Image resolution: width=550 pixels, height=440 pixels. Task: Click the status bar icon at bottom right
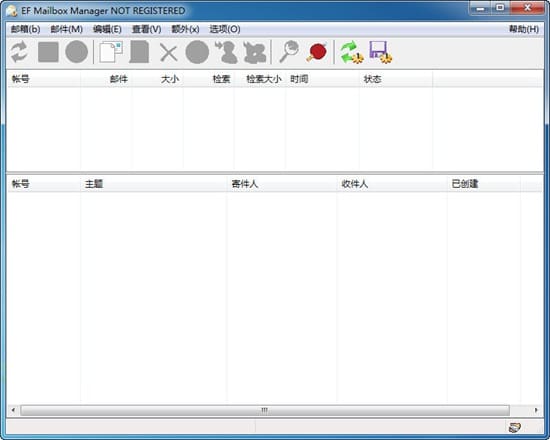point(515,427)
